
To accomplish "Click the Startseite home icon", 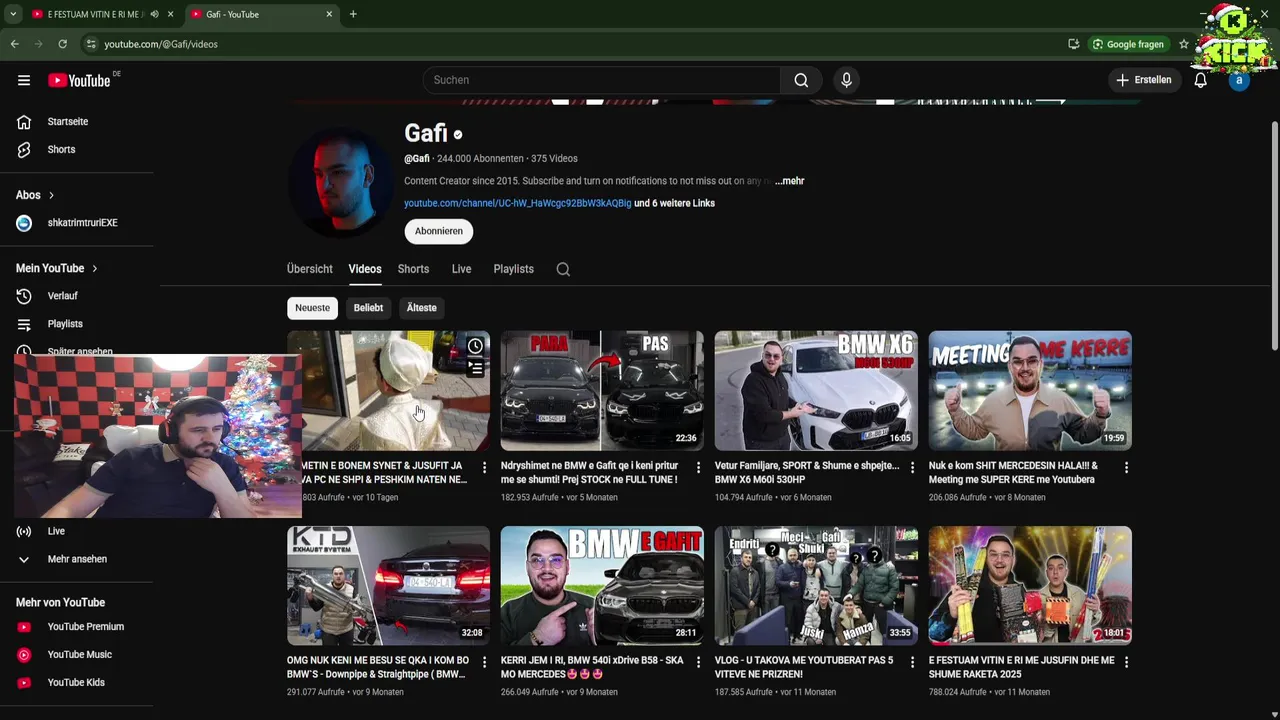I will point(24,122).
